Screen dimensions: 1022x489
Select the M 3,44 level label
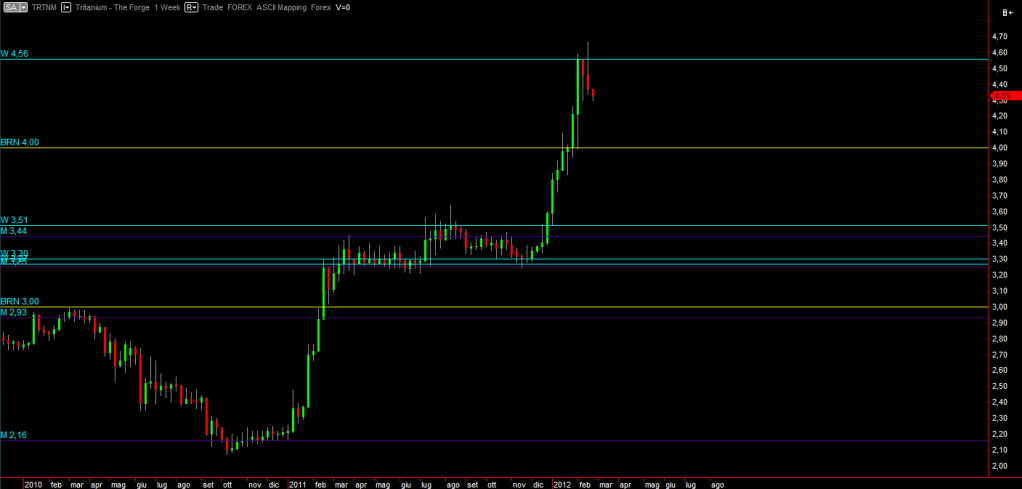coord(18,231)
